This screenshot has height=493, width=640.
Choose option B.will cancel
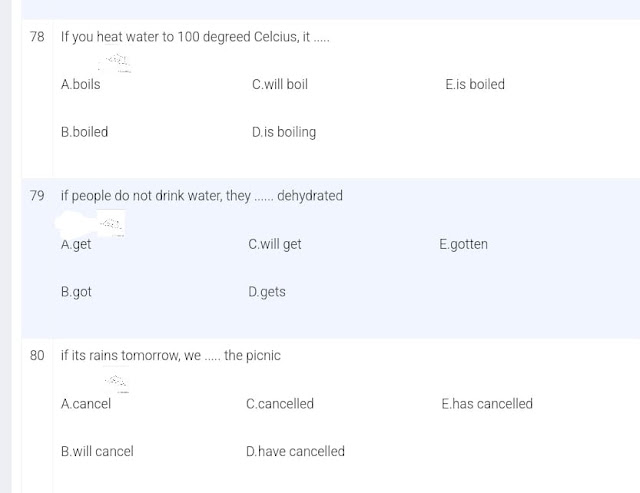point(97,452)
